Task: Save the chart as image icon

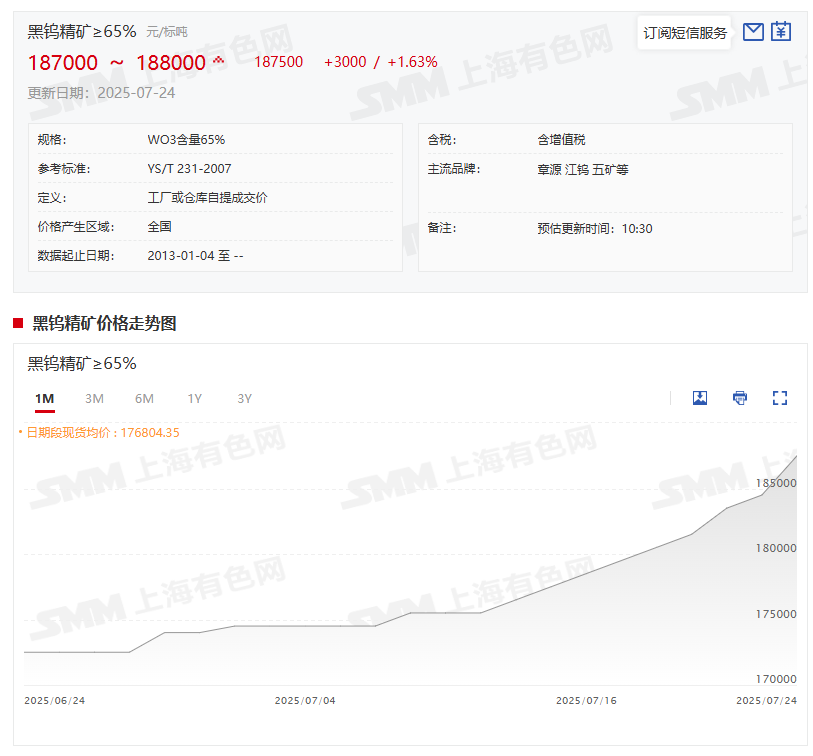Action: pyautogui.click(x=700, y=398)
